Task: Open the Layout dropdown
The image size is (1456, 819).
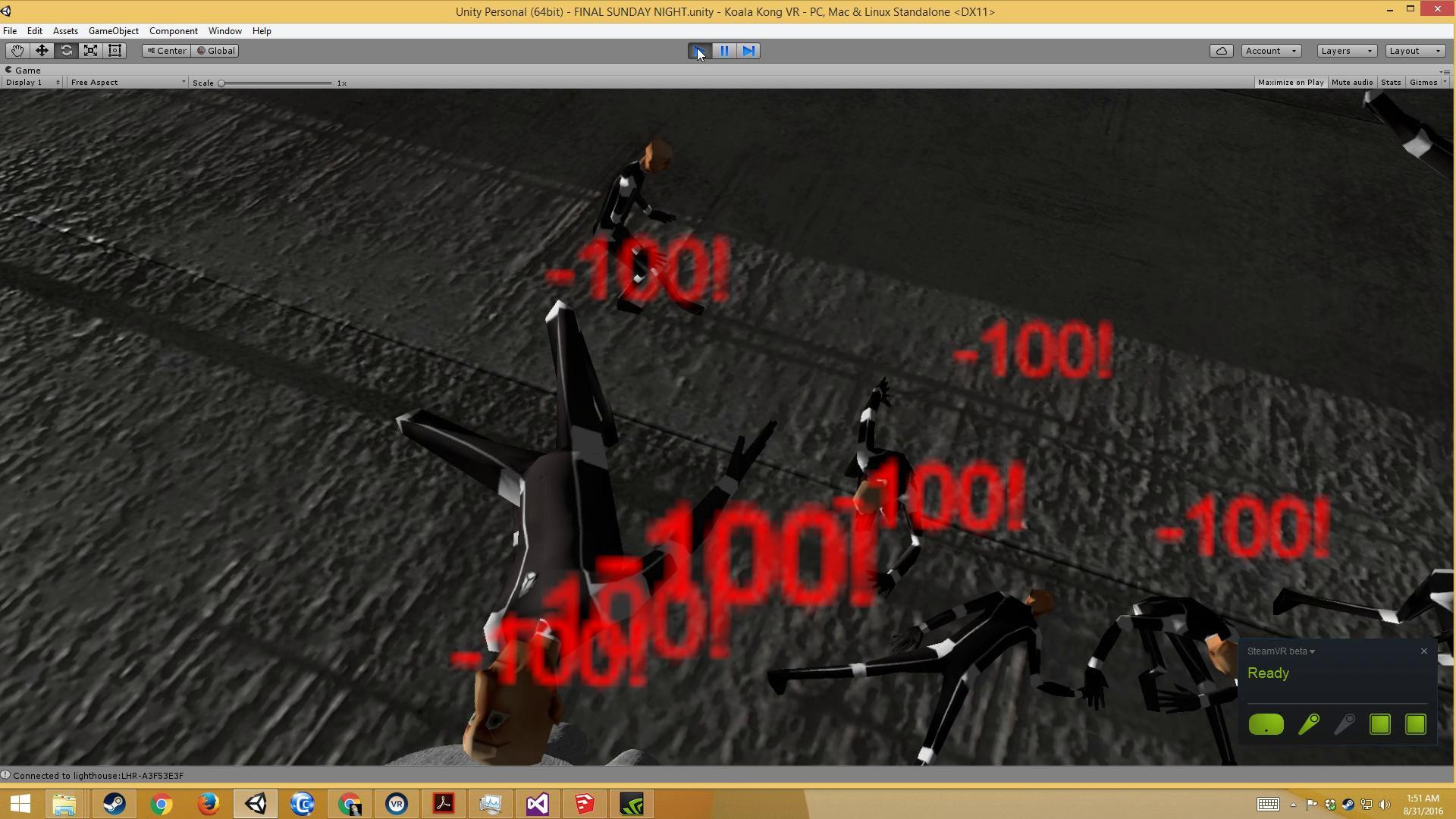Action: [1415, 51]
